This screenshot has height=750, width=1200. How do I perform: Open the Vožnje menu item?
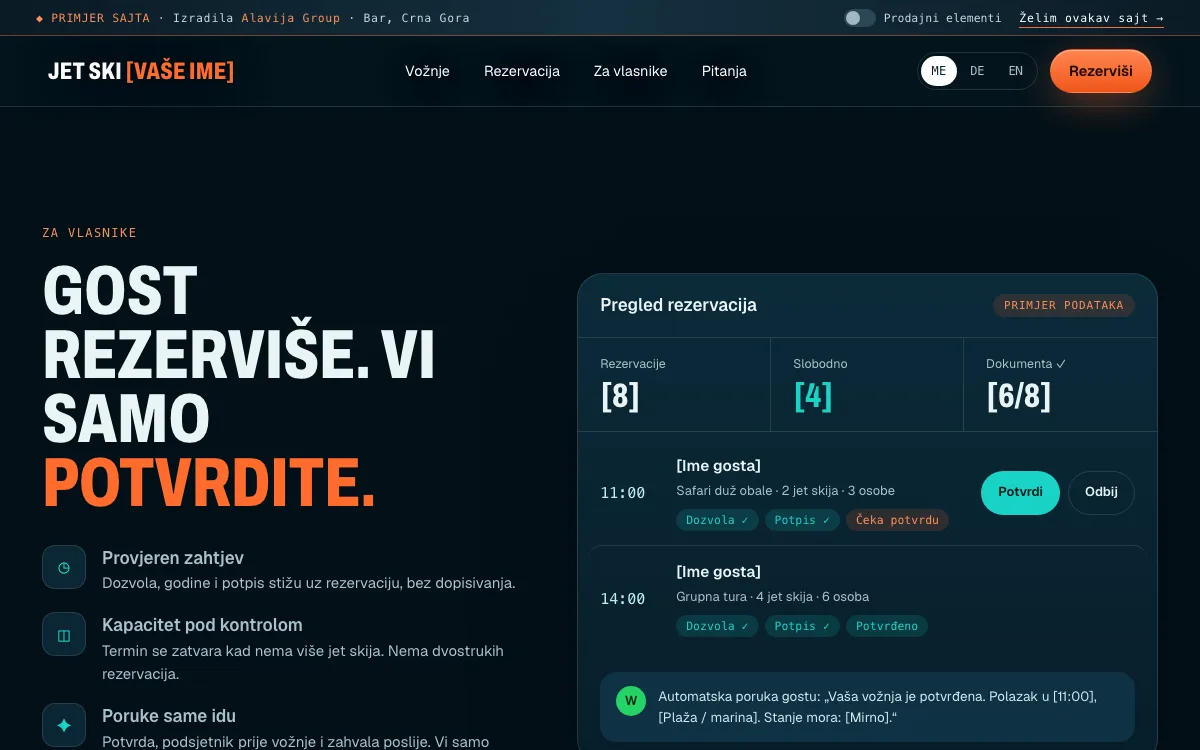427,71
